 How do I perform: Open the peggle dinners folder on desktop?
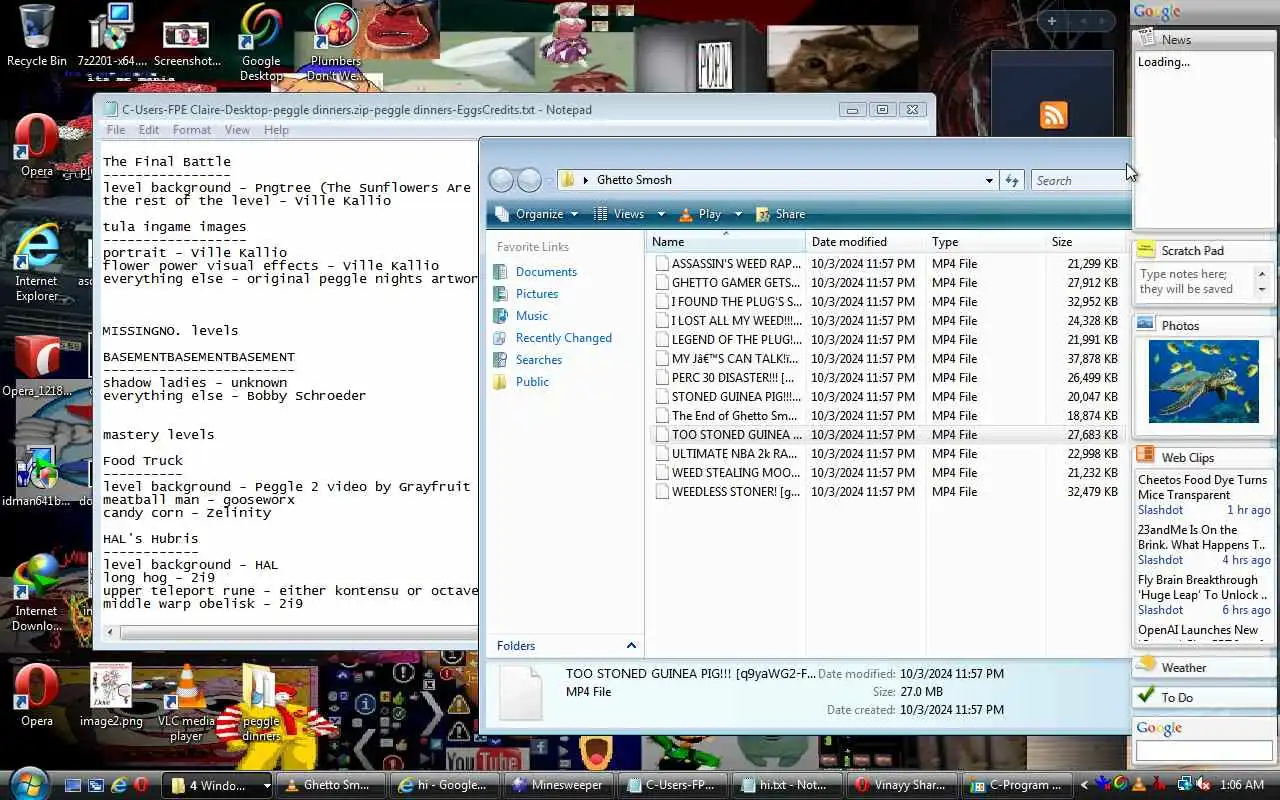(261, 702)
